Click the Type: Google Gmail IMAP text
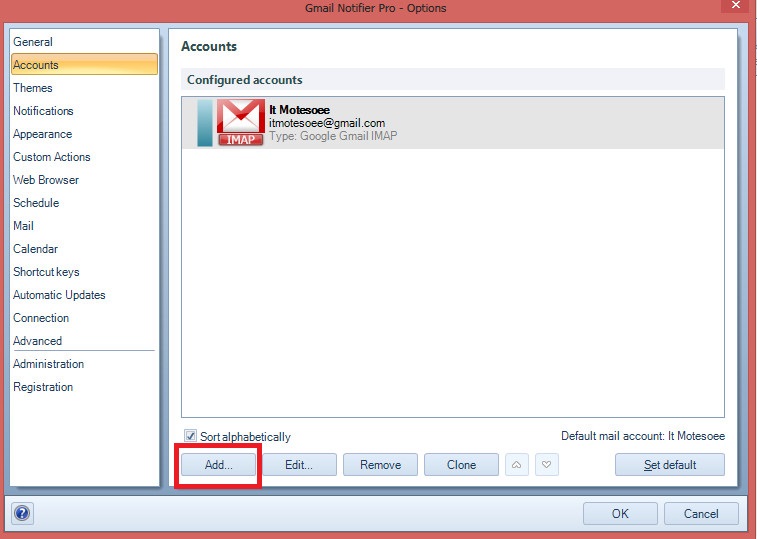Viewport: 757px width, 539px height. click(333, 136)
